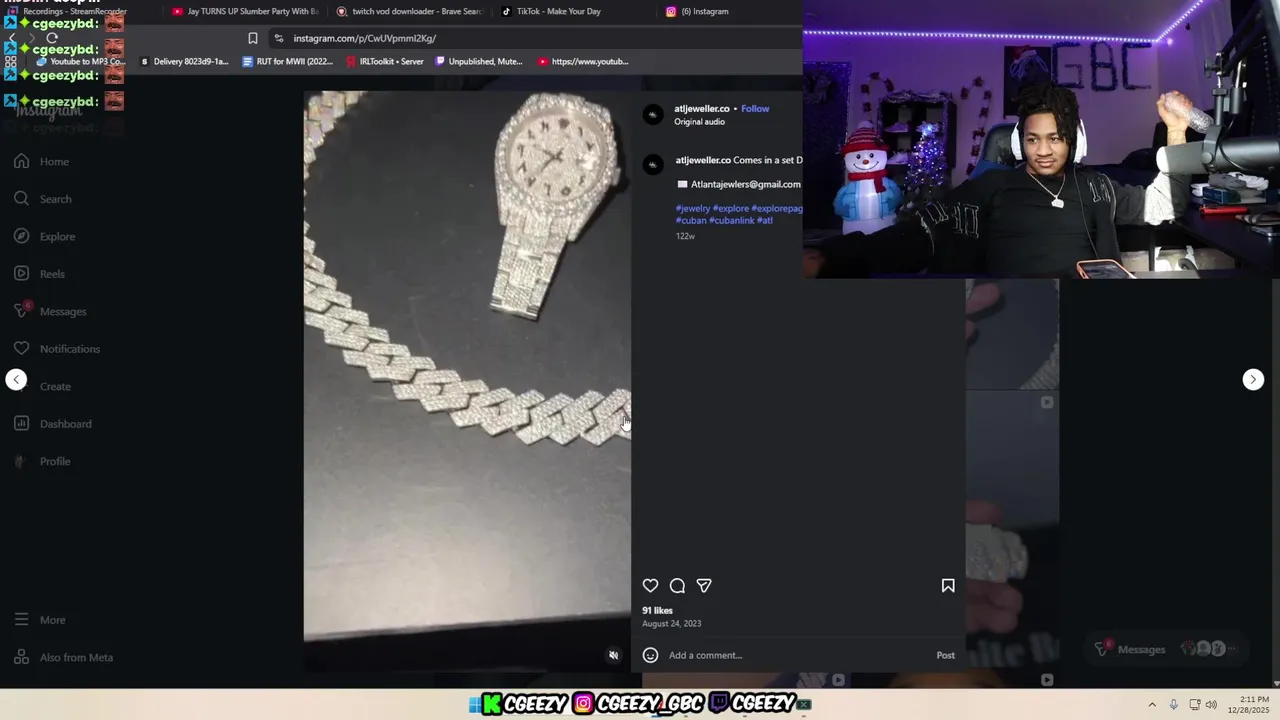This screenshot has height=720, width=1280.
Task: Open the taskbar microphone icon
Action: [1174, 704]
